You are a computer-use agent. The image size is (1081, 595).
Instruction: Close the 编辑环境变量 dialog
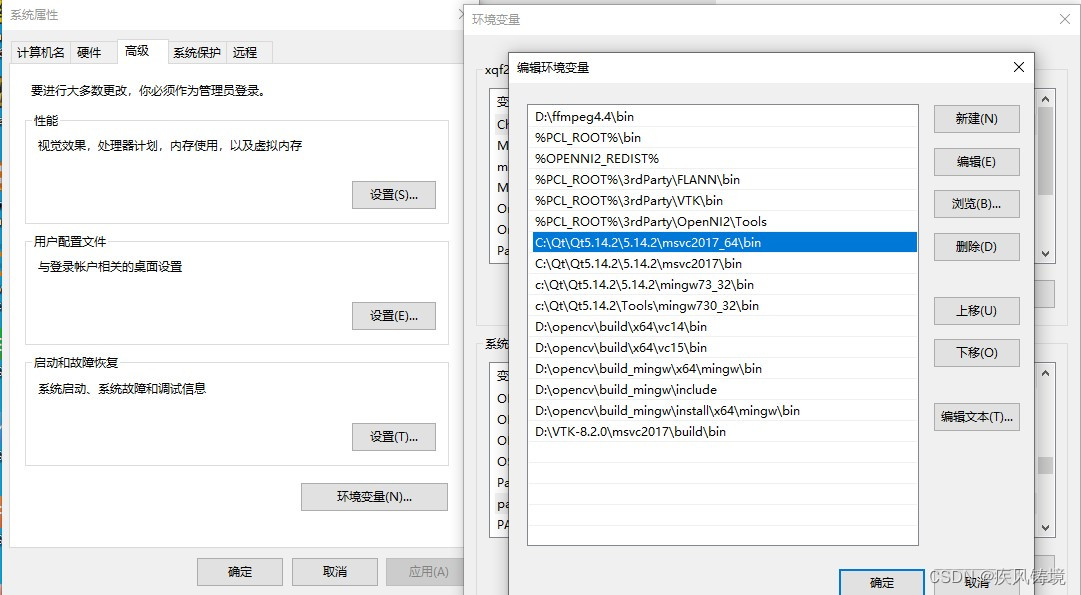click(1018, 67)
